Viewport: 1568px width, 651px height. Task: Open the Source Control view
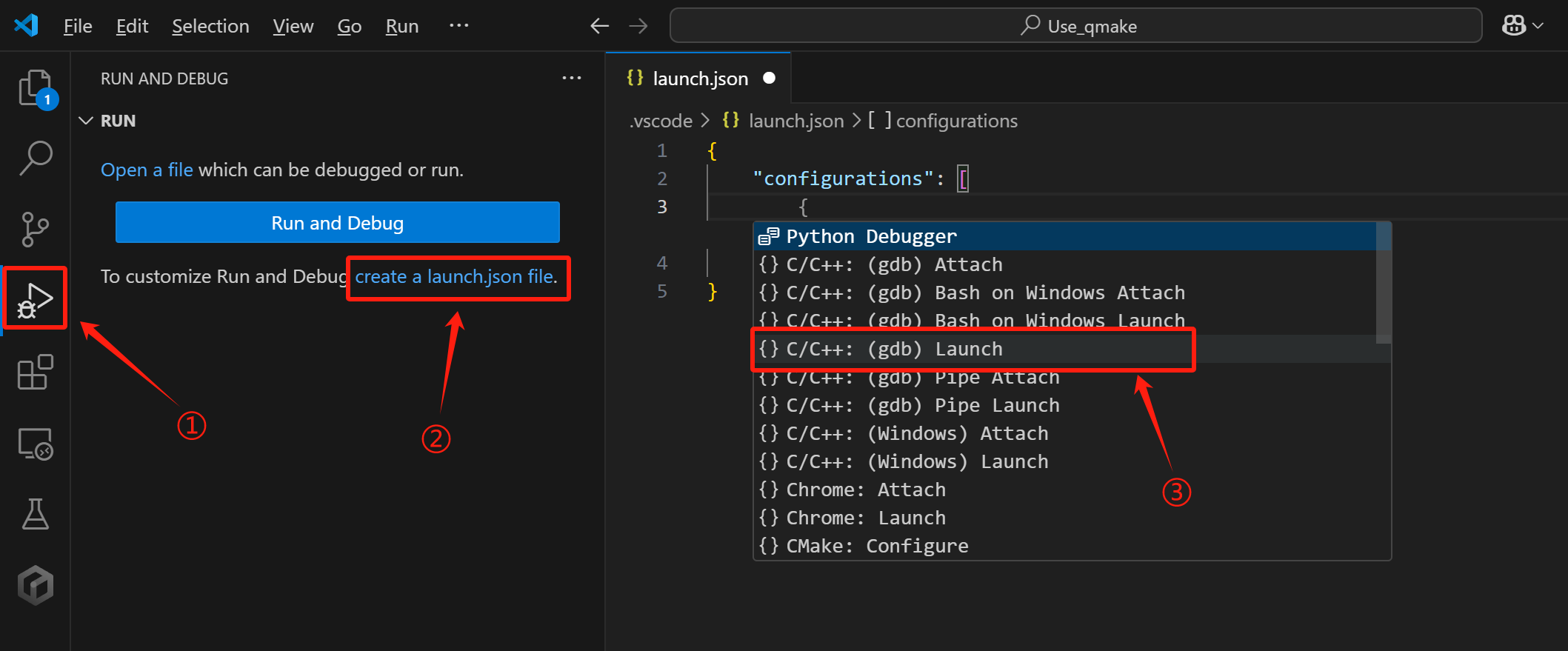click(35, 229)
